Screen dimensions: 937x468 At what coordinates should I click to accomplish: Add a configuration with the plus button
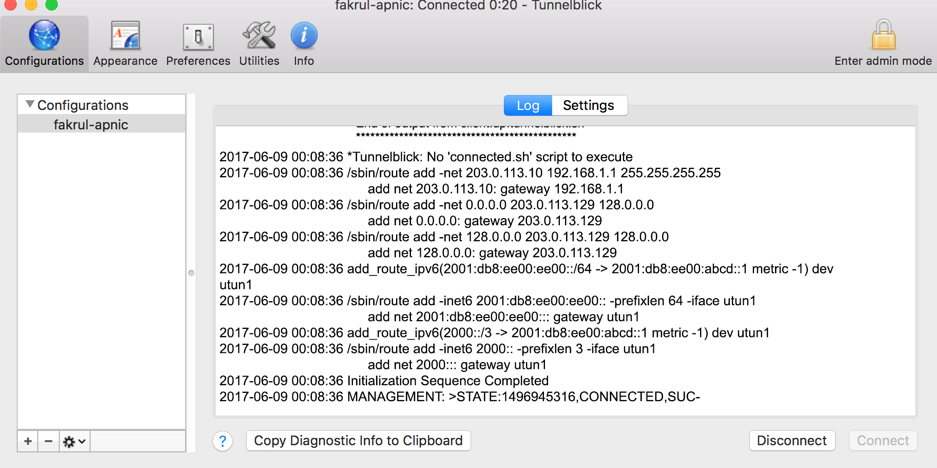point(27,441)
